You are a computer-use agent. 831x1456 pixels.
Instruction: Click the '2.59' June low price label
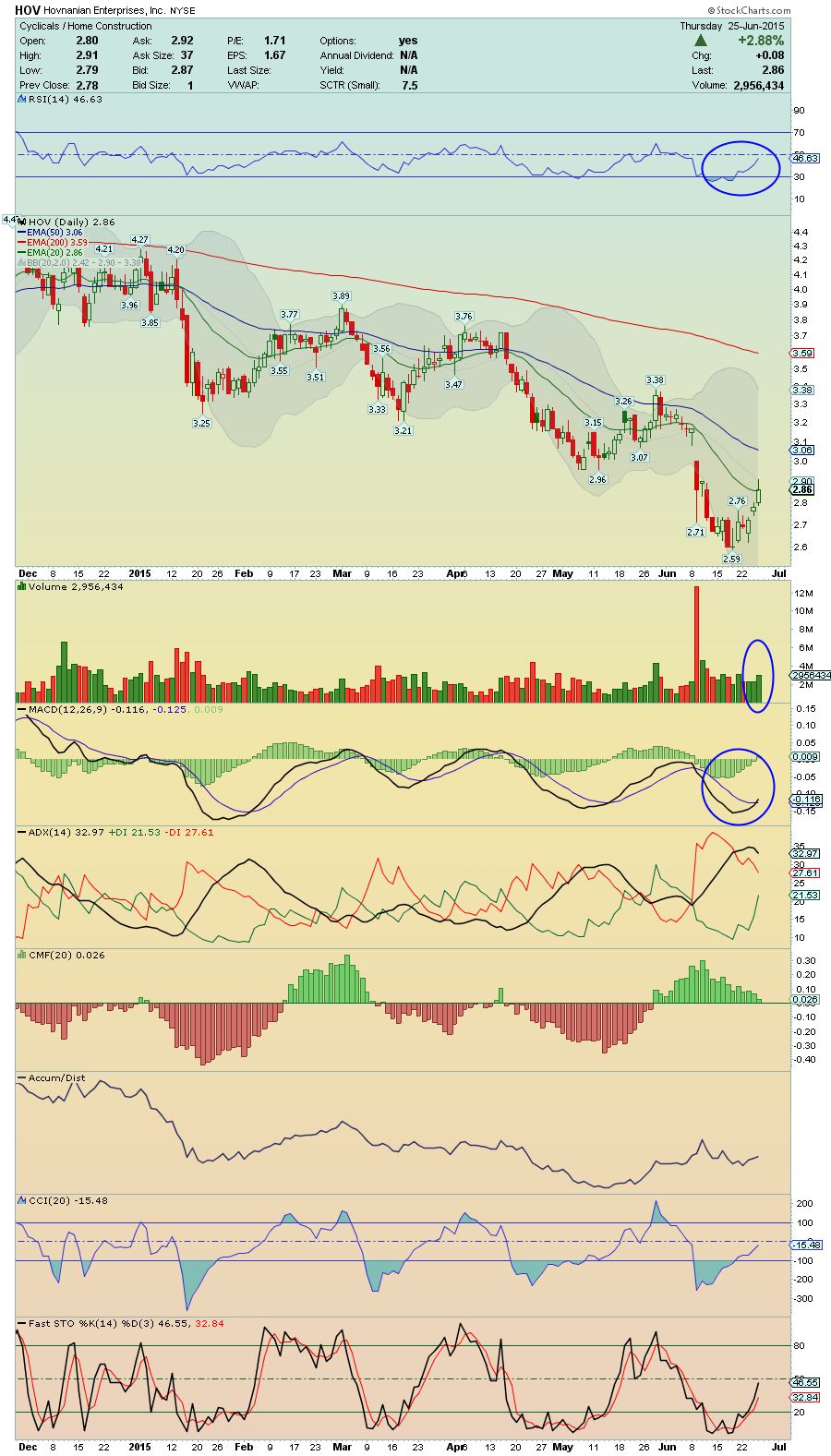pyautogui.click(x=731, y=559)
